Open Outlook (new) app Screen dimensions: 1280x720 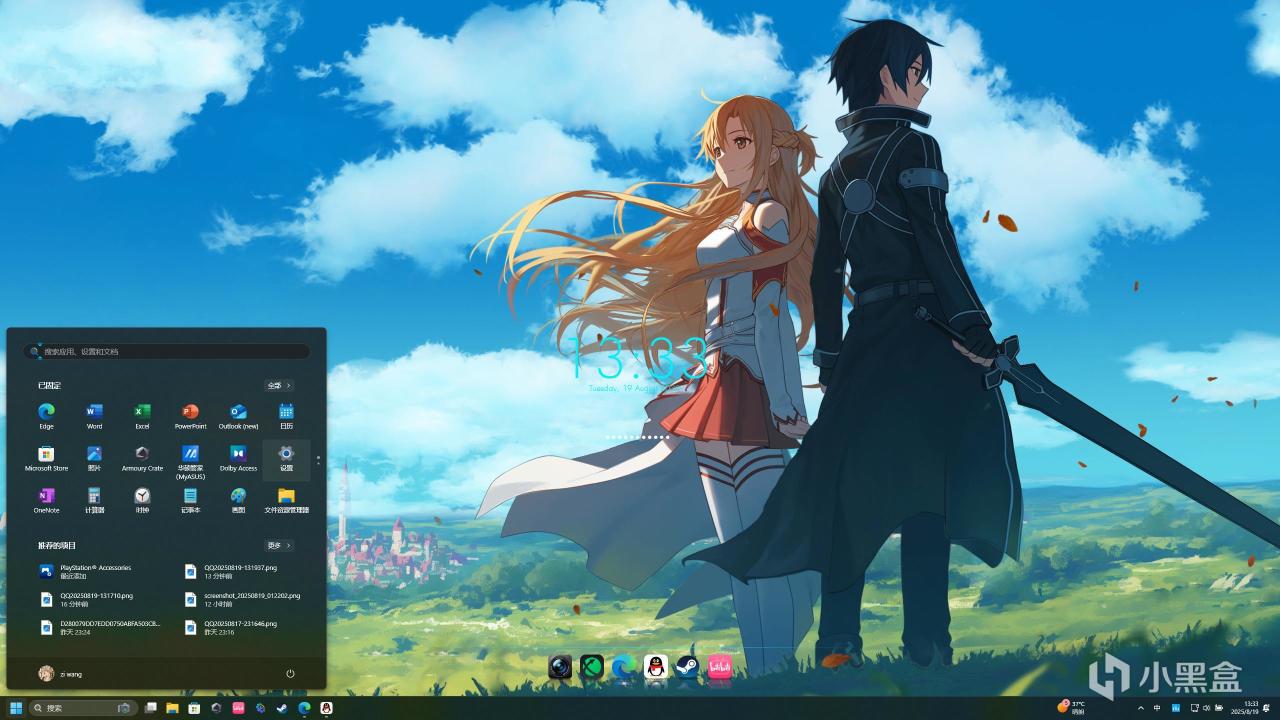coord(238,416)
